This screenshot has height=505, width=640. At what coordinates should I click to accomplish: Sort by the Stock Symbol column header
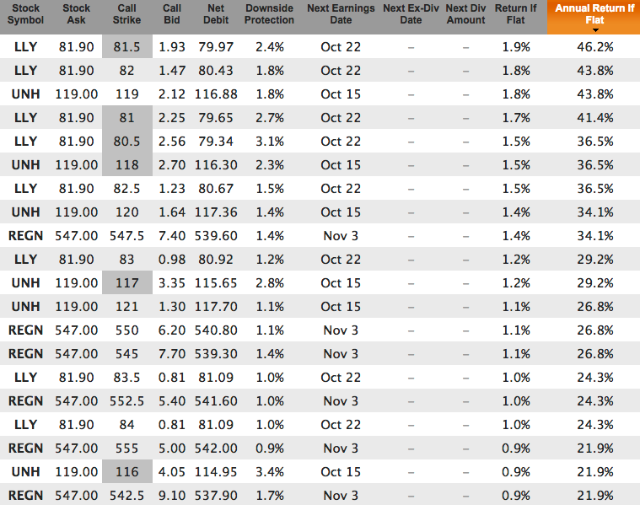pyautogui.click(x=25, y=14)
